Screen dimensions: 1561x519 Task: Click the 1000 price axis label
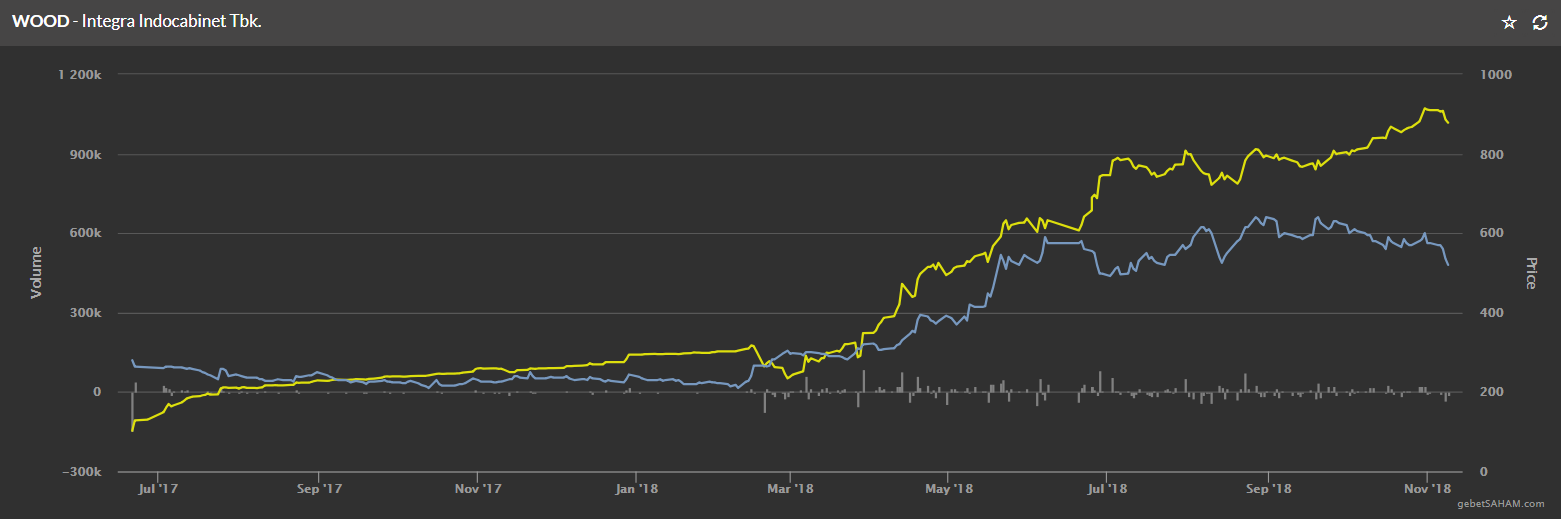click(1497, 75)
